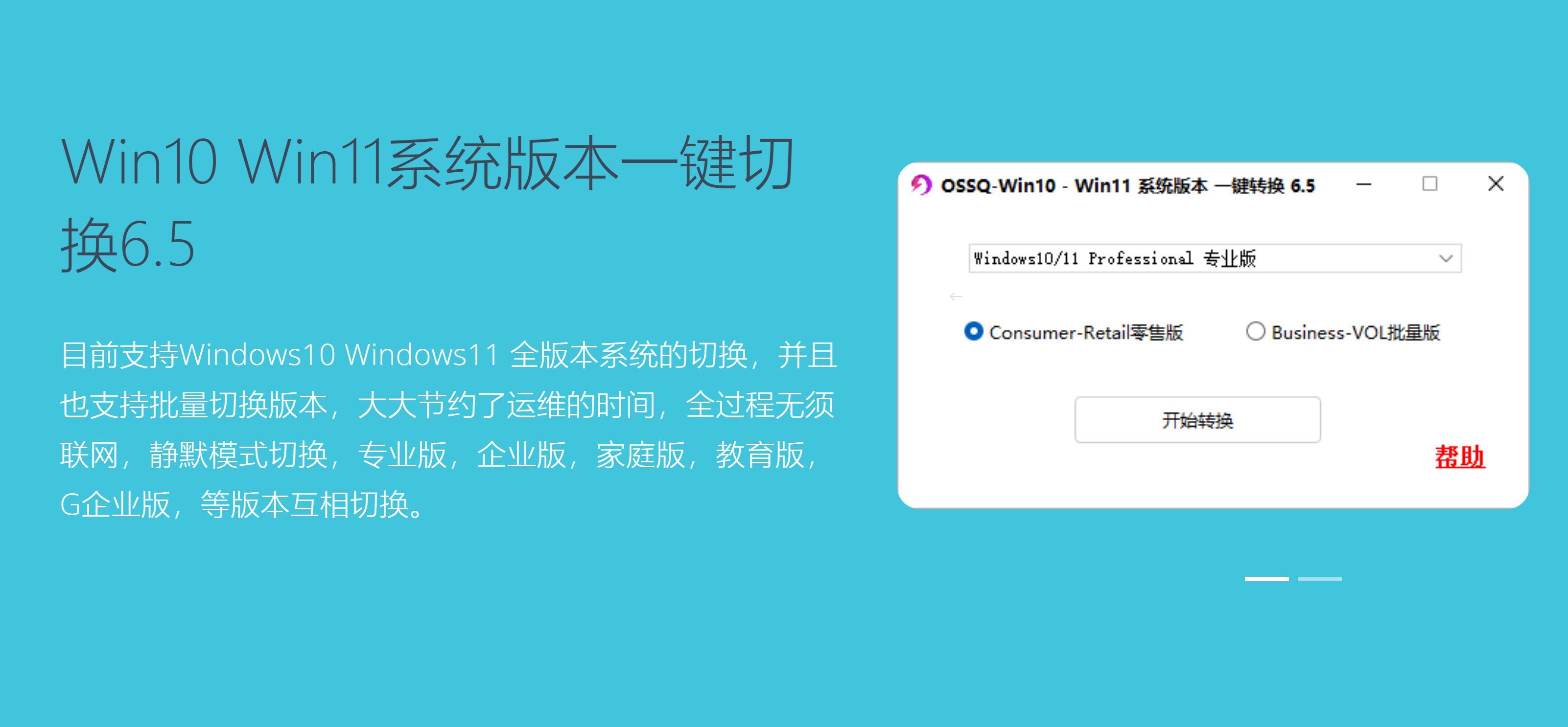Click the 开始转换 button
Viewport: 1568px width, 727px height.
1197,420
